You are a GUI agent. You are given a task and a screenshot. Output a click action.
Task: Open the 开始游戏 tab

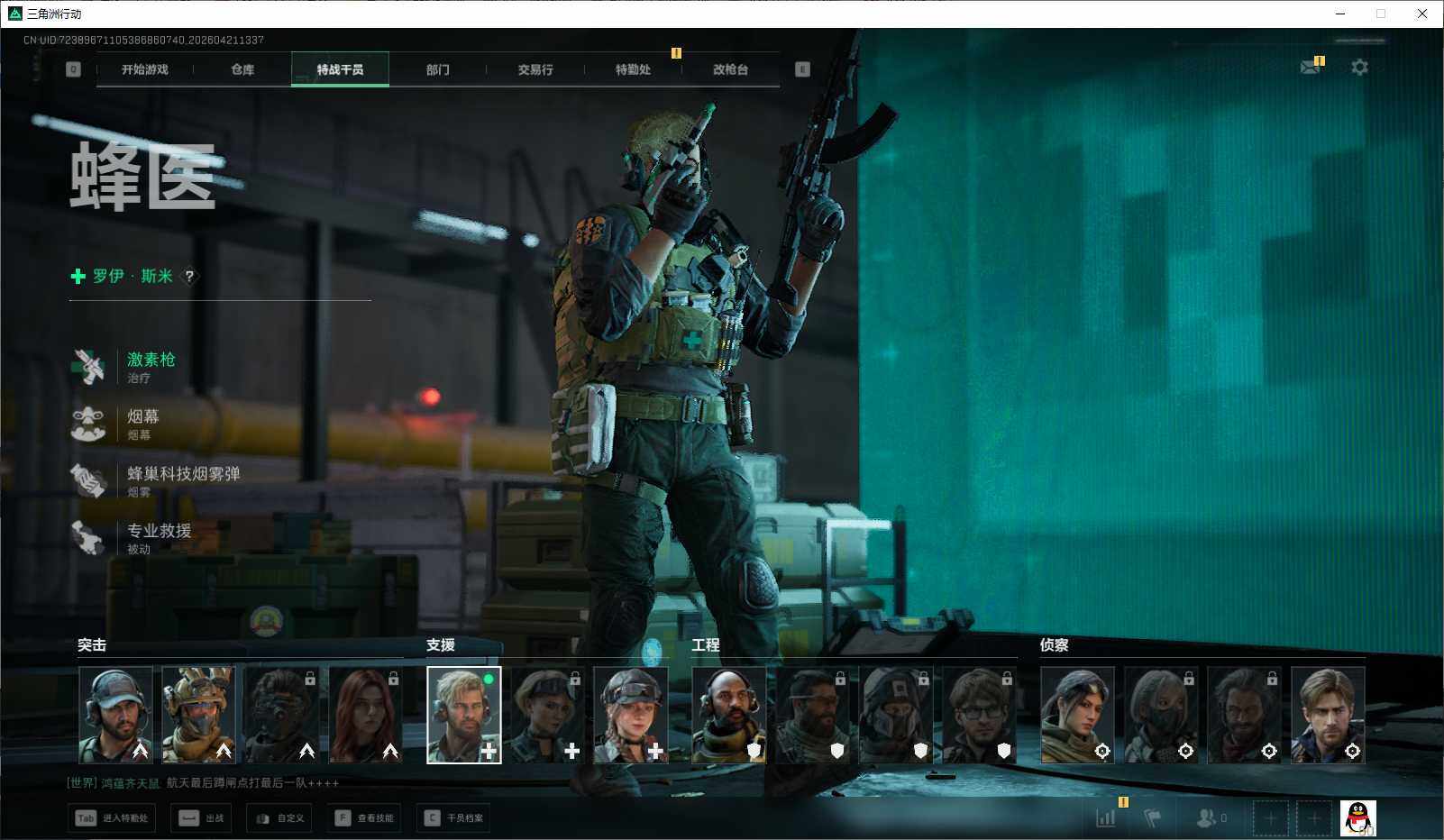click(145, 69)
